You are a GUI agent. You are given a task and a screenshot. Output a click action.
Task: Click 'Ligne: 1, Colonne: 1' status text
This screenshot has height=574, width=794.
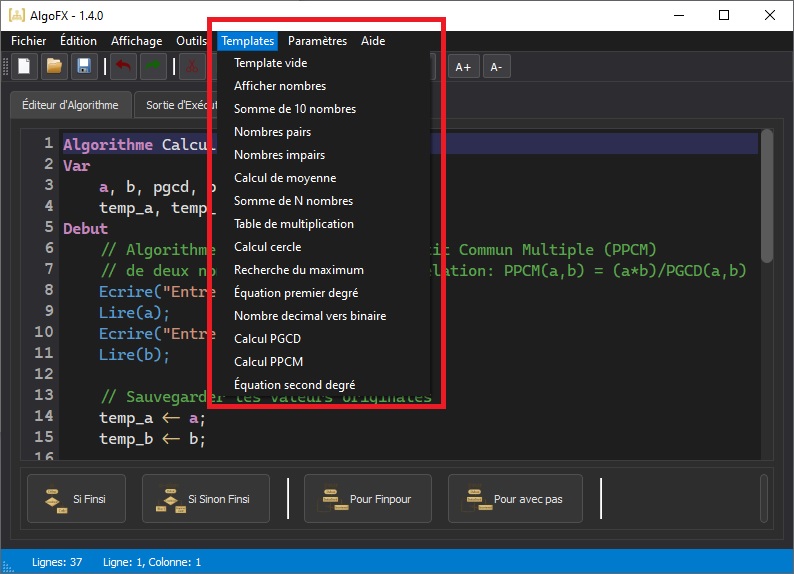152,562
